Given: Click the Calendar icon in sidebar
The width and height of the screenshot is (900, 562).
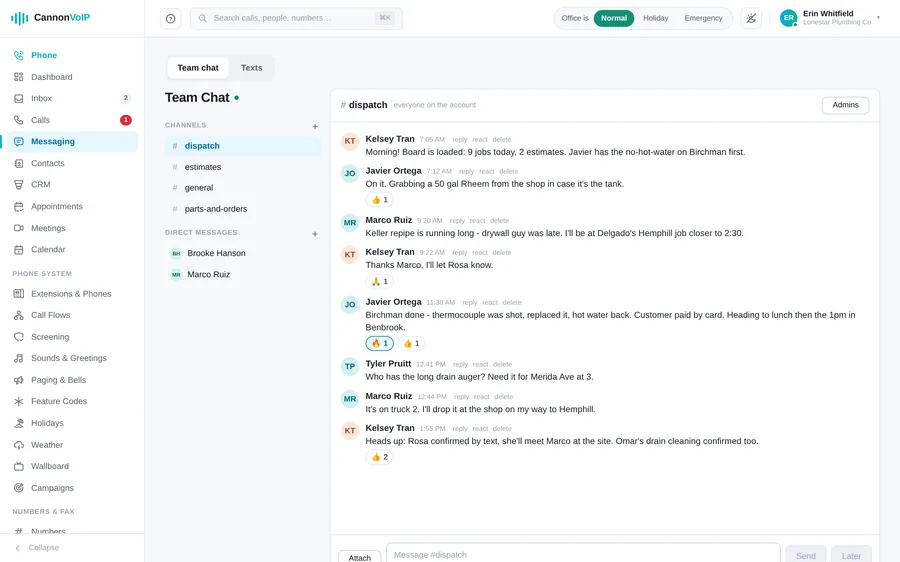Looking at the screenshot, I should (19, 249).
